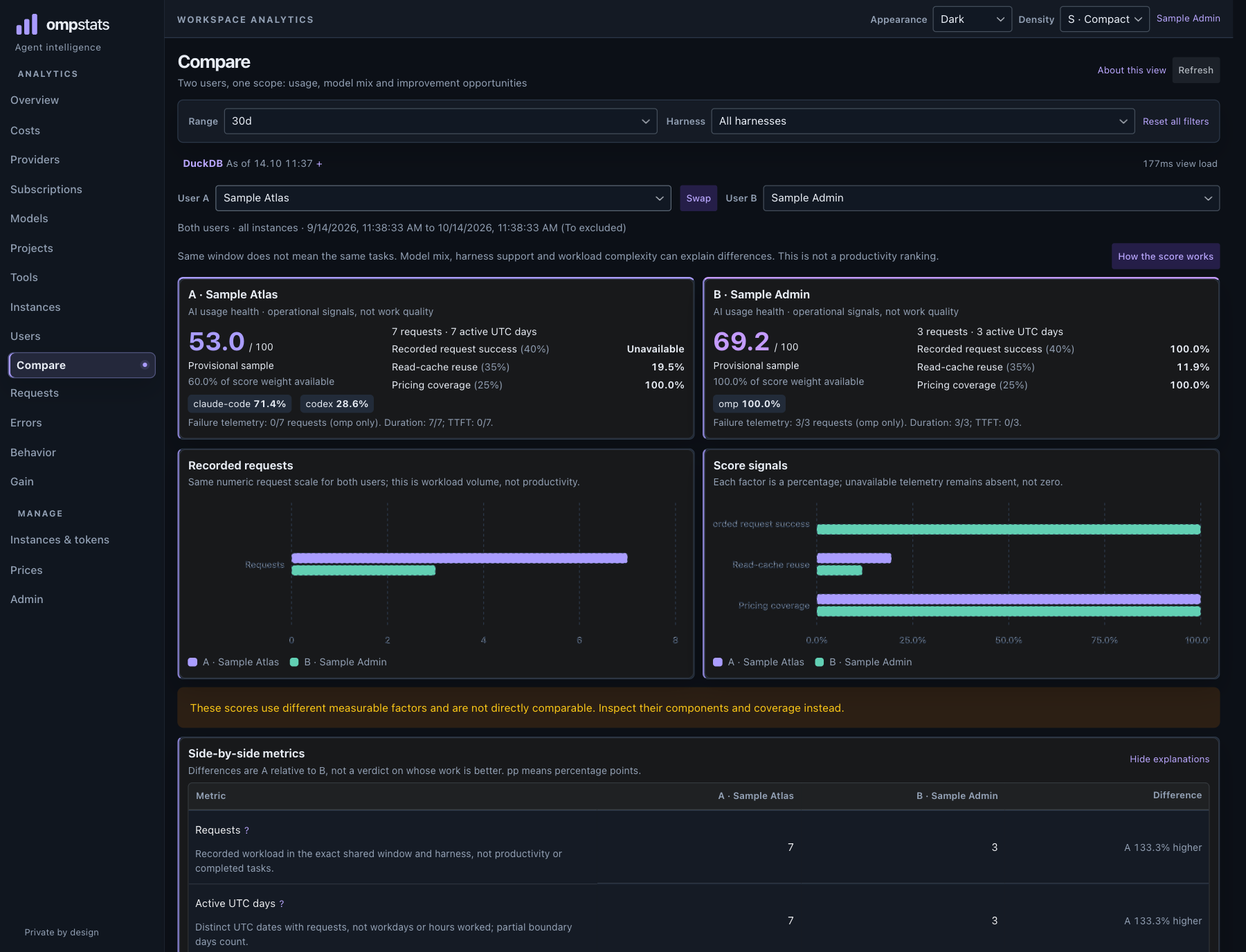
Task: Click the About this view link
Action: coord(1132,71)
